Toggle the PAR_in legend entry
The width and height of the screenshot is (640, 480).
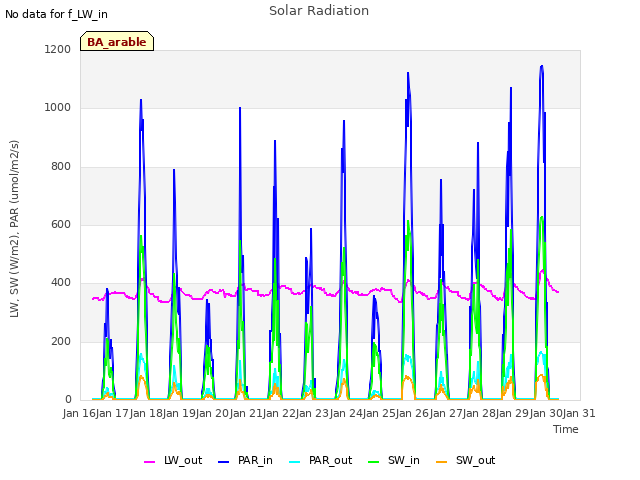coord(245,460)
